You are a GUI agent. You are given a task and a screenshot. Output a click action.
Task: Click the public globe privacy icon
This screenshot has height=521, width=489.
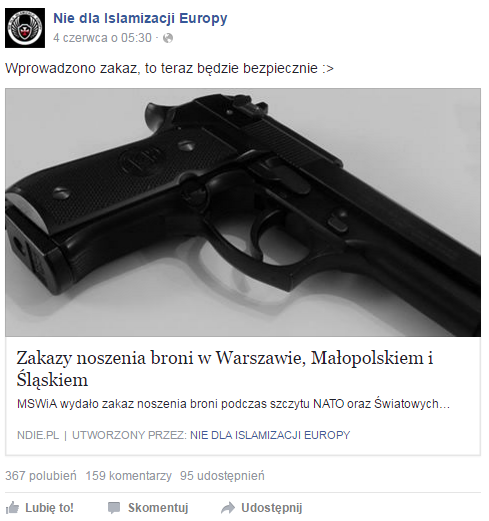tap(168, 38)
